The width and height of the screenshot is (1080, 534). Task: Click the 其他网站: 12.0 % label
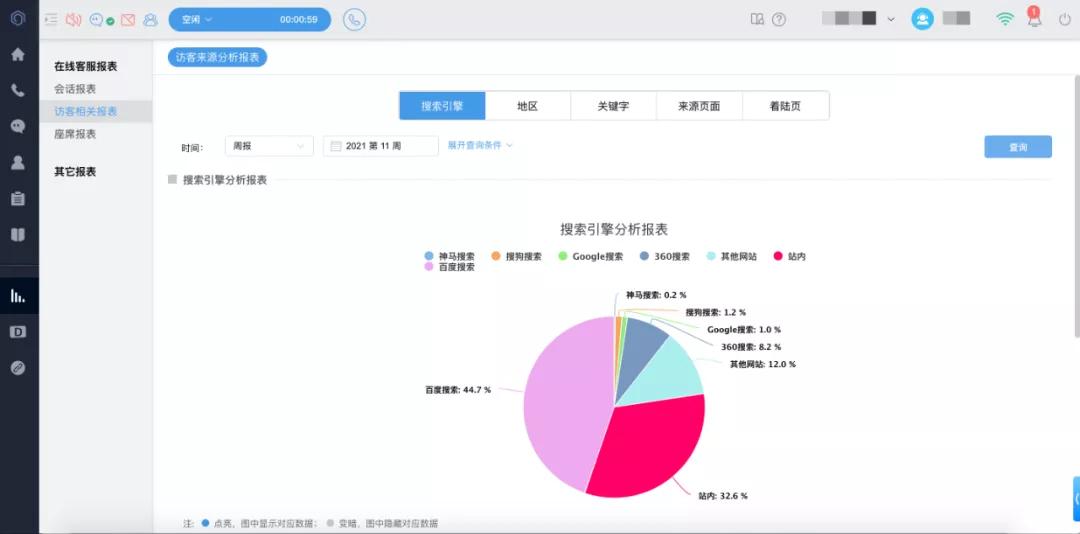pyautogui.click(x=763, y=364)
